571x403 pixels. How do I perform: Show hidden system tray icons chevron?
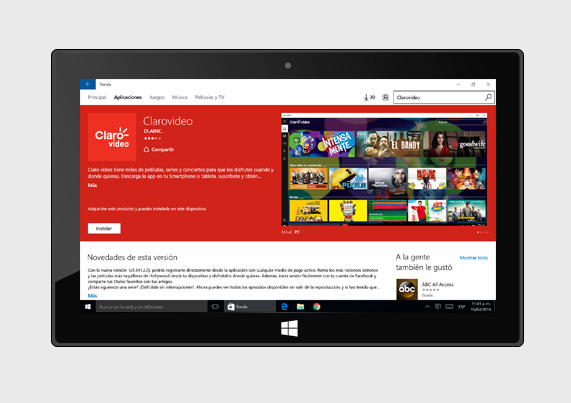tap(427, 307)
